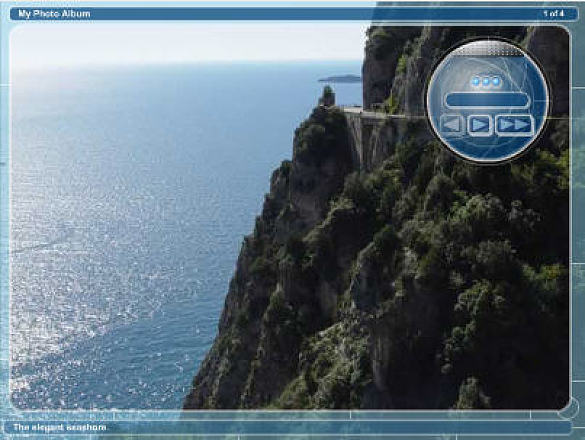Click the blue title bar's empty middle
The image size is (585, 440).
[x=317, y=14]
